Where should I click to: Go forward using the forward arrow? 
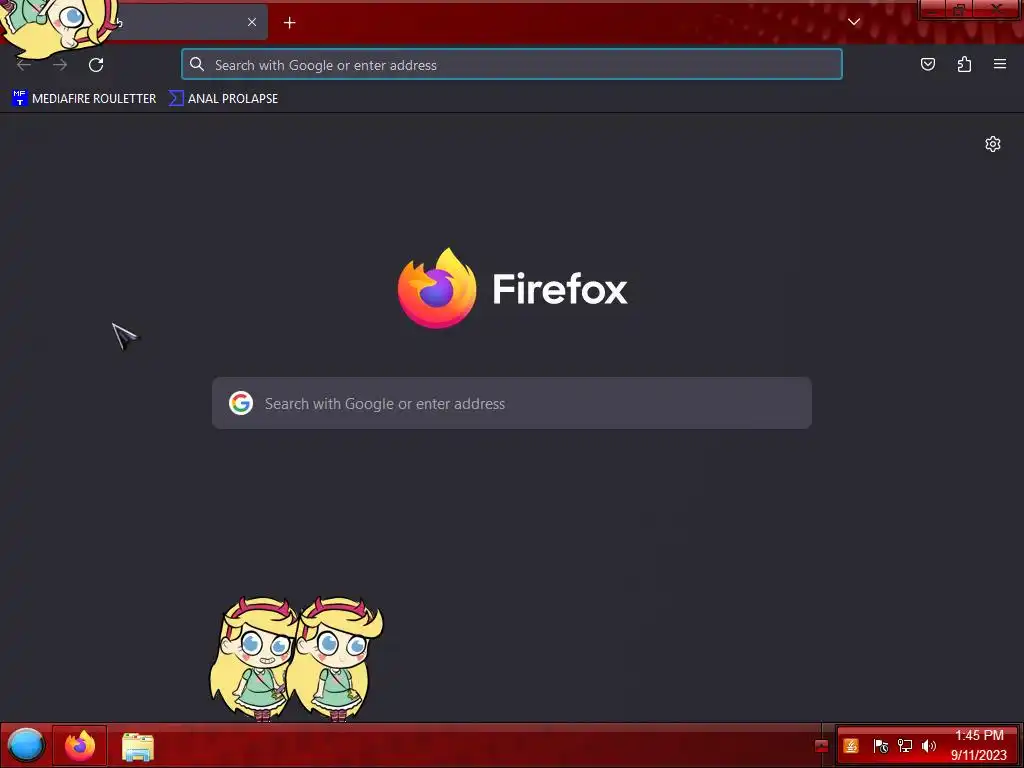(60, 65)
